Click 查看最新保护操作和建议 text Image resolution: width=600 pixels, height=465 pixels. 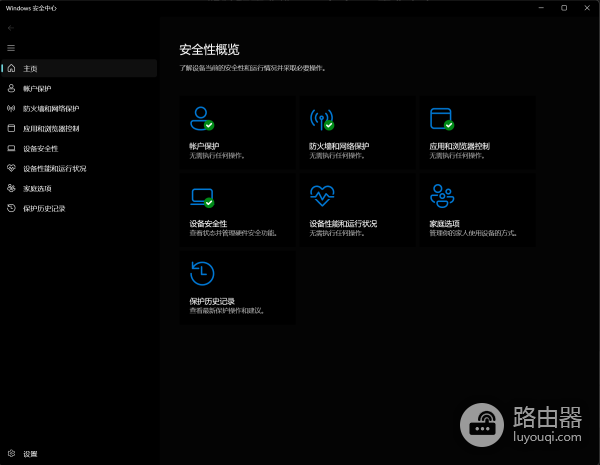pos(227,310)
